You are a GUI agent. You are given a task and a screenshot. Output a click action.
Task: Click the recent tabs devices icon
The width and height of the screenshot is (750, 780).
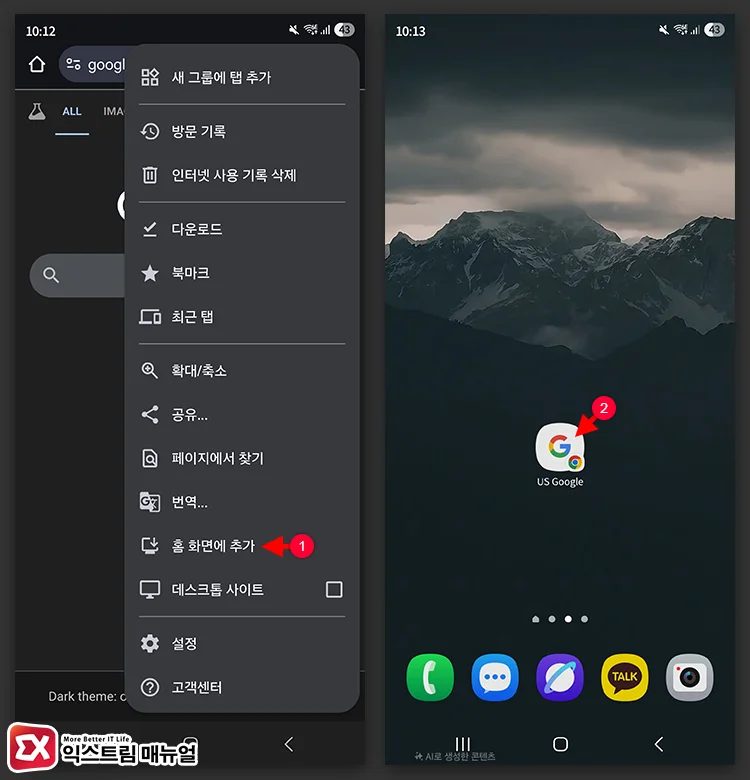[150, 317]
